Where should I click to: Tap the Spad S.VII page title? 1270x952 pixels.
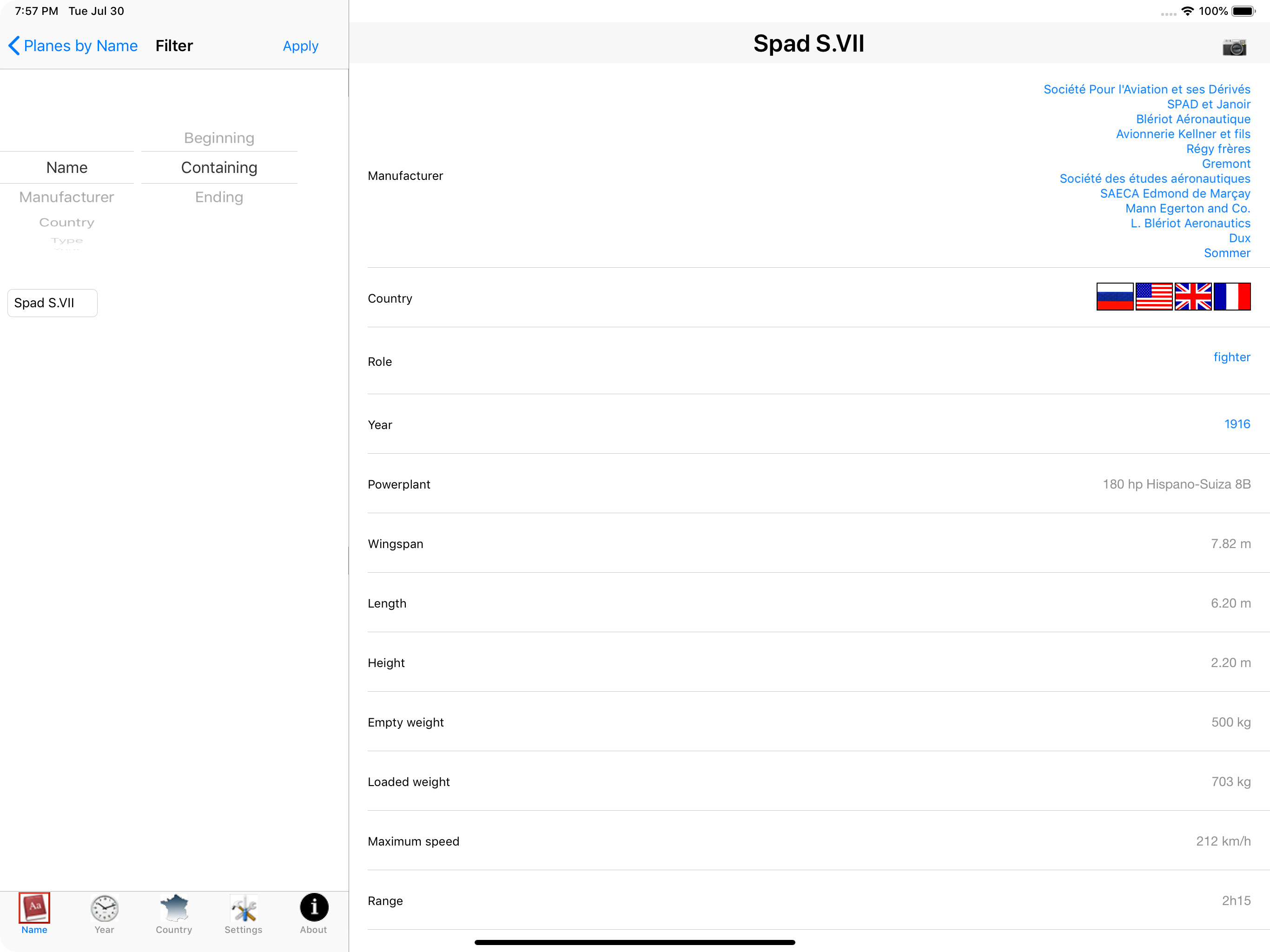pyautogui.click(x=808, y=44)
